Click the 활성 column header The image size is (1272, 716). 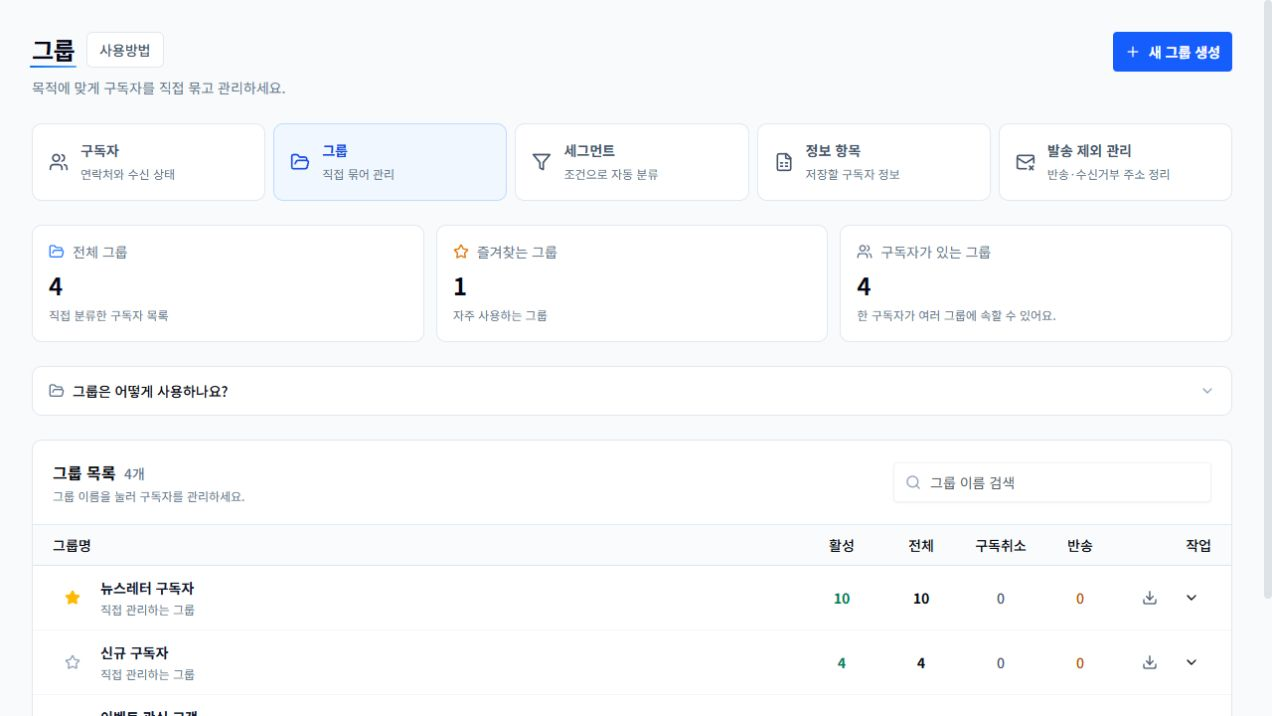[x=842, y=545]
